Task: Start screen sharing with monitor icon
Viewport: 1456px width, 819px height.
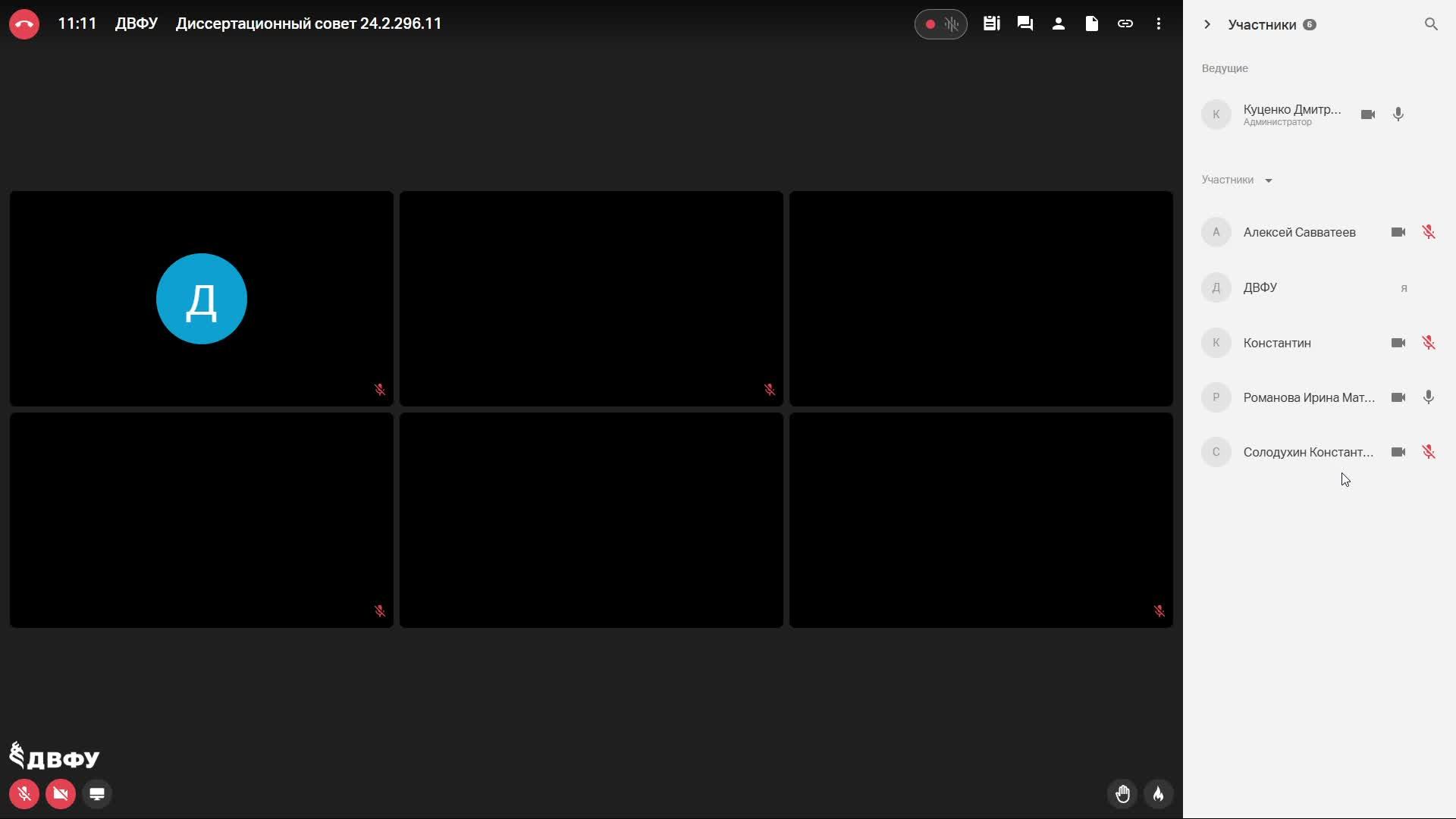Action: (x=97, y=794)
